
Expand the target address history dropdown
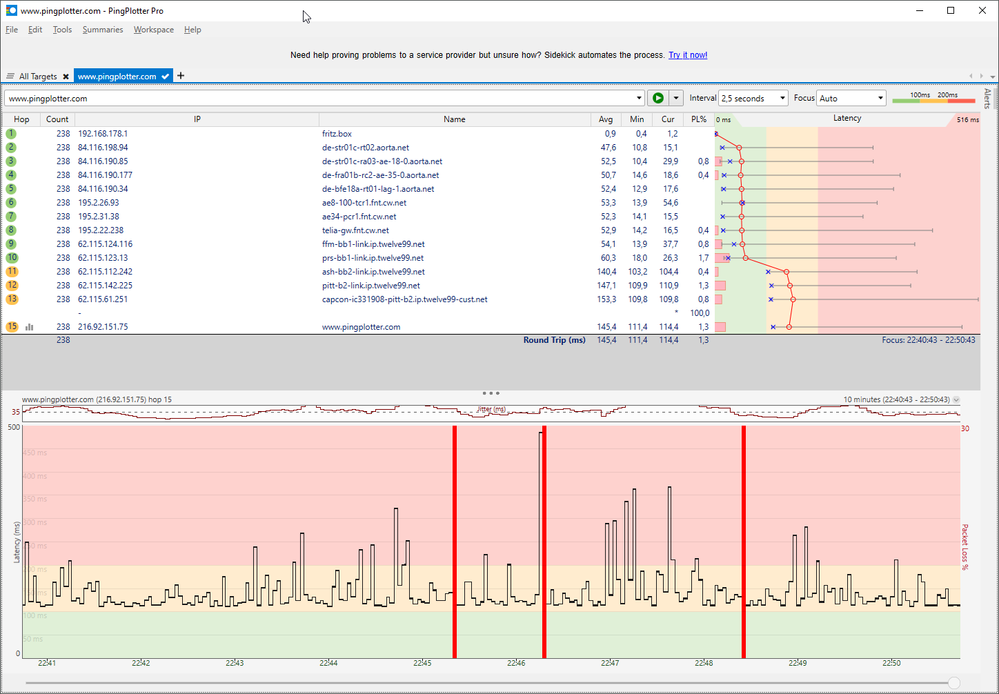638,98
